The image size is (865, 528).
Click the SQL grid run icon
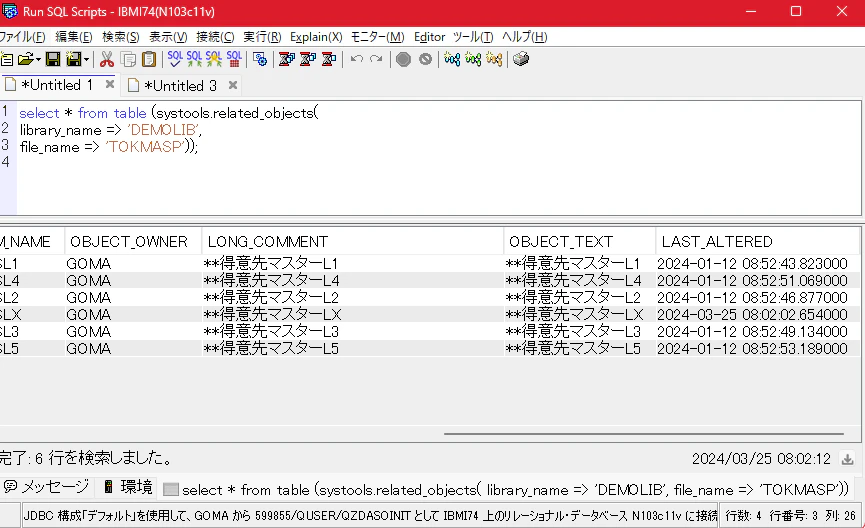(x=234, y=59)
